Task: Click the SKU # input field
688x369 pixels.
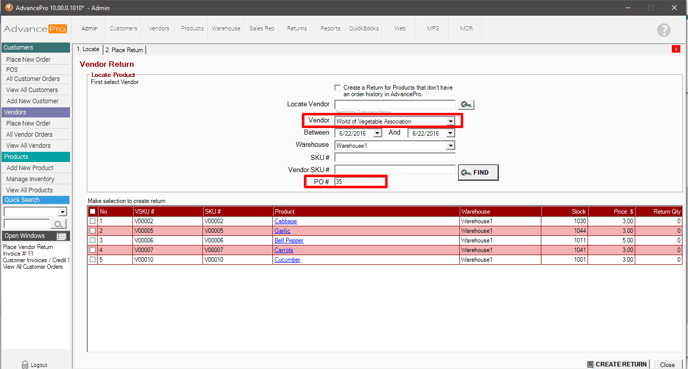Action: [x=395, y=158]
